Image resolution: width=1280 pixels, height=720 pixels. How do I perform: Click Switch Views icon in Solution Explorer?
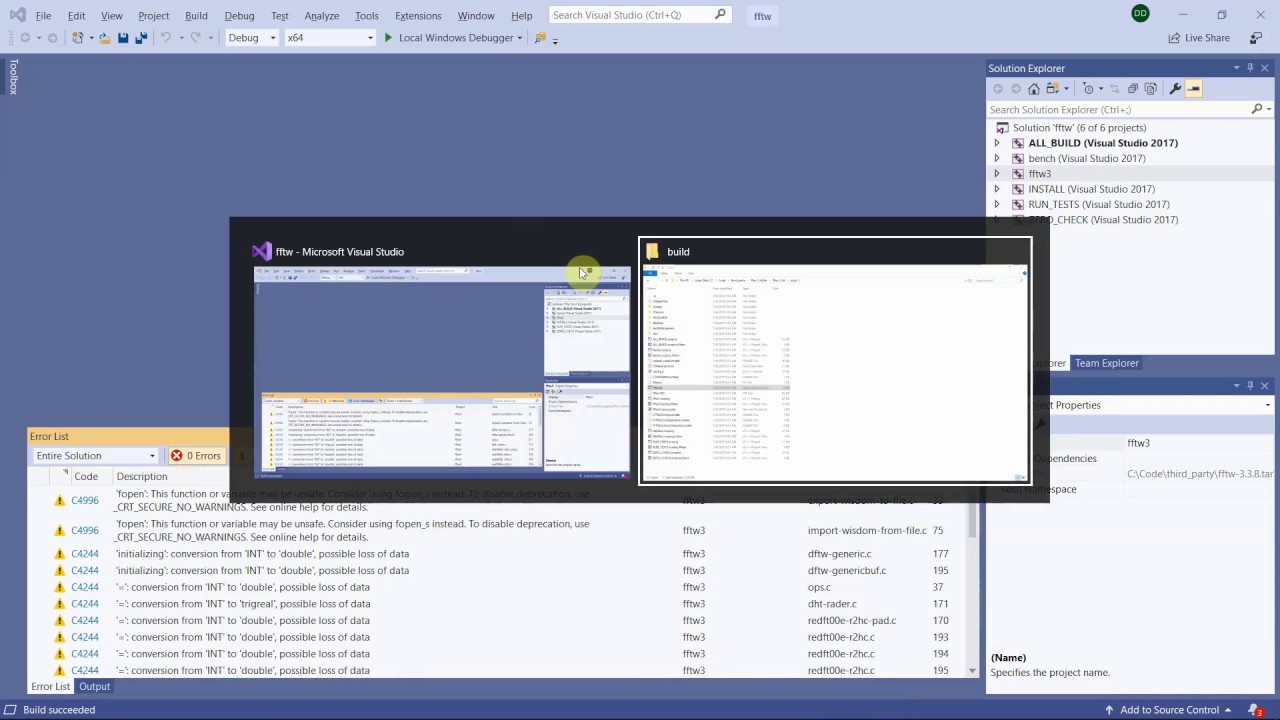(1052, 89)
